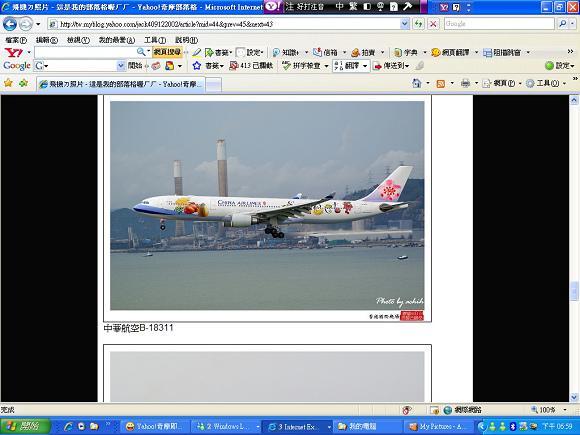Click the vertical scrollbar thumb
The image size is (580, 435).
click(x=574, y=291)
